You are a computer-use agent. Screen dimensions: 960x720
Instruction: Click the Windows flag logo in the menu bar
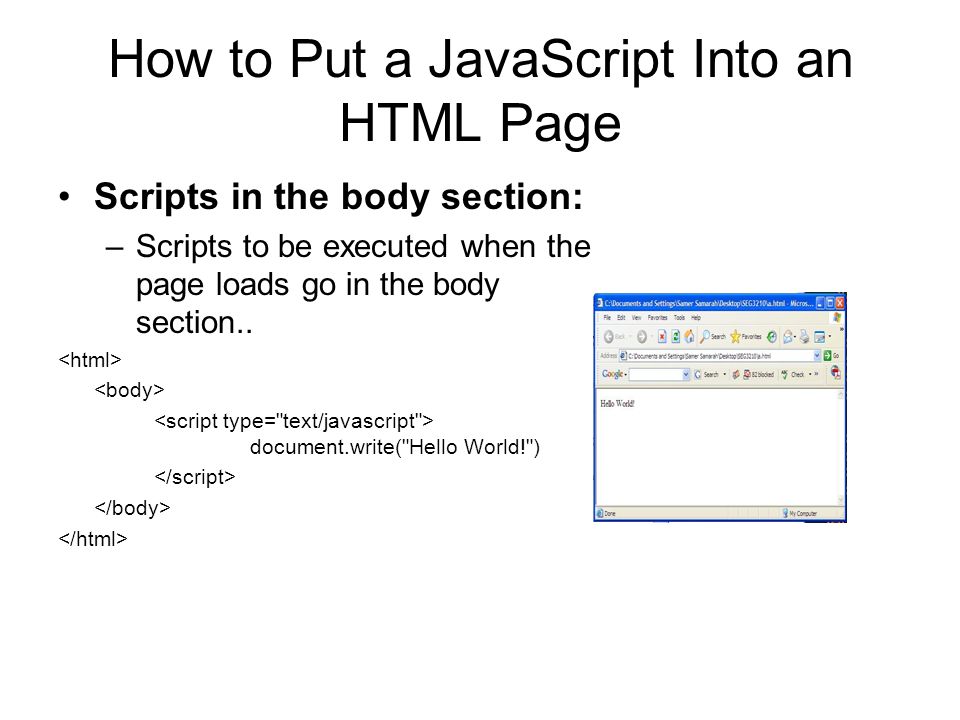click(837, 317)
